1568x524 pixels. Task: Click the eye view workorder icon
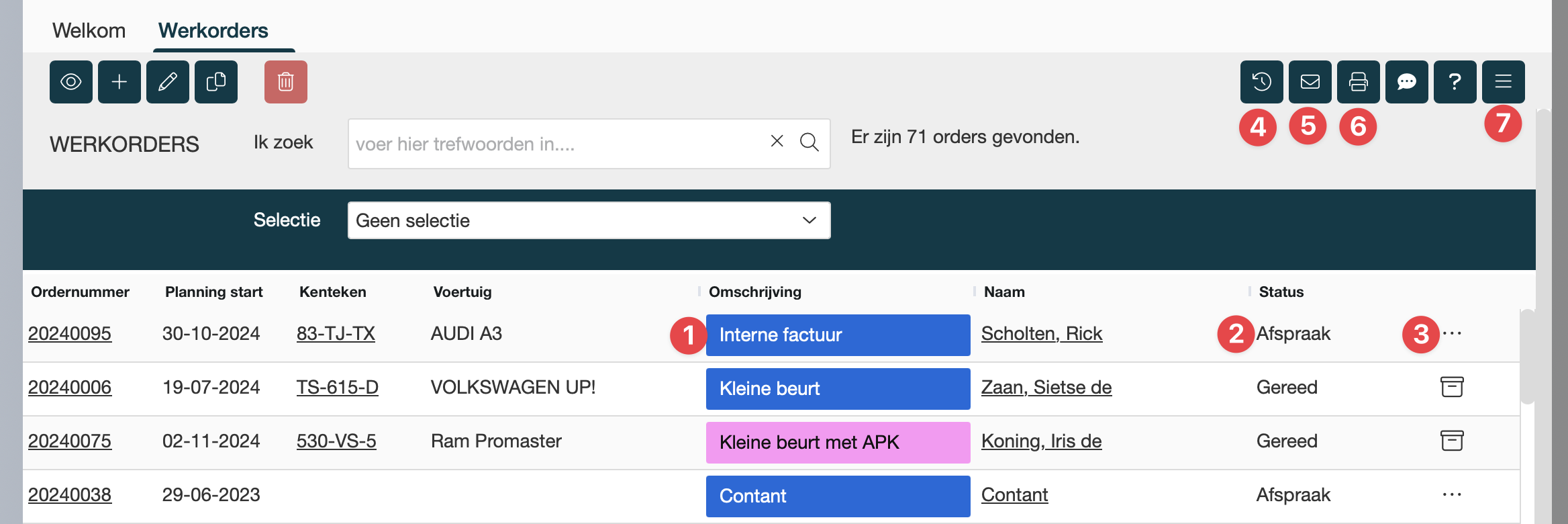(71, 82)
